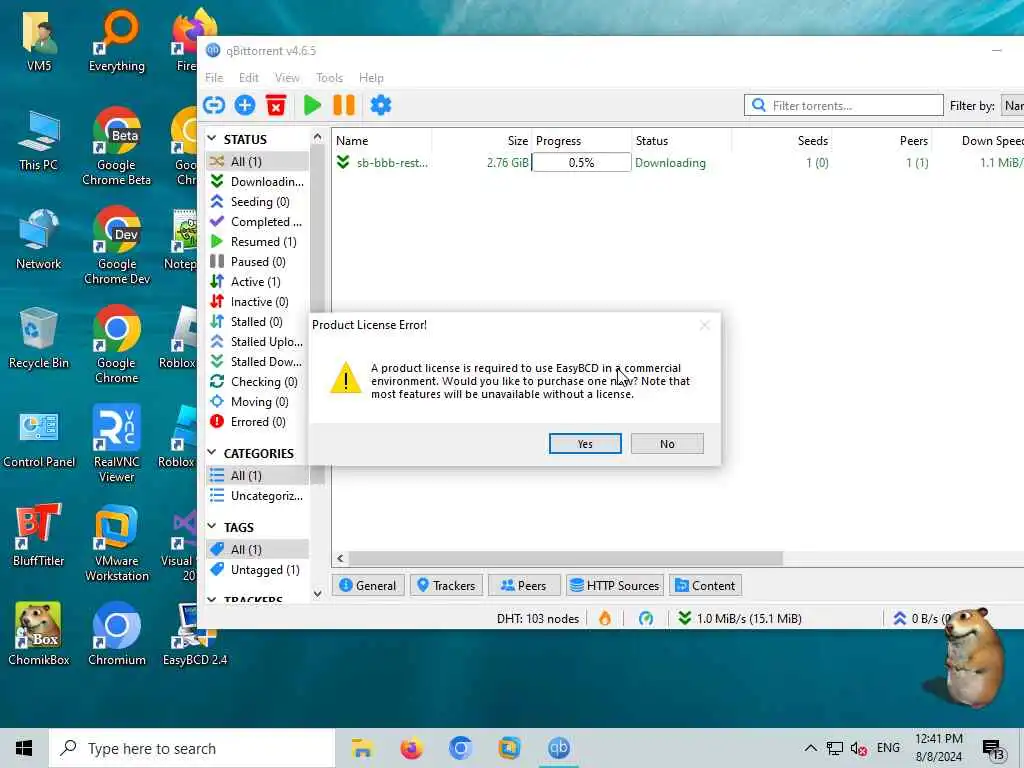Switch to the HTTP Sources tab
Viewport: 1024px width, 768px height.
(615, 585)
